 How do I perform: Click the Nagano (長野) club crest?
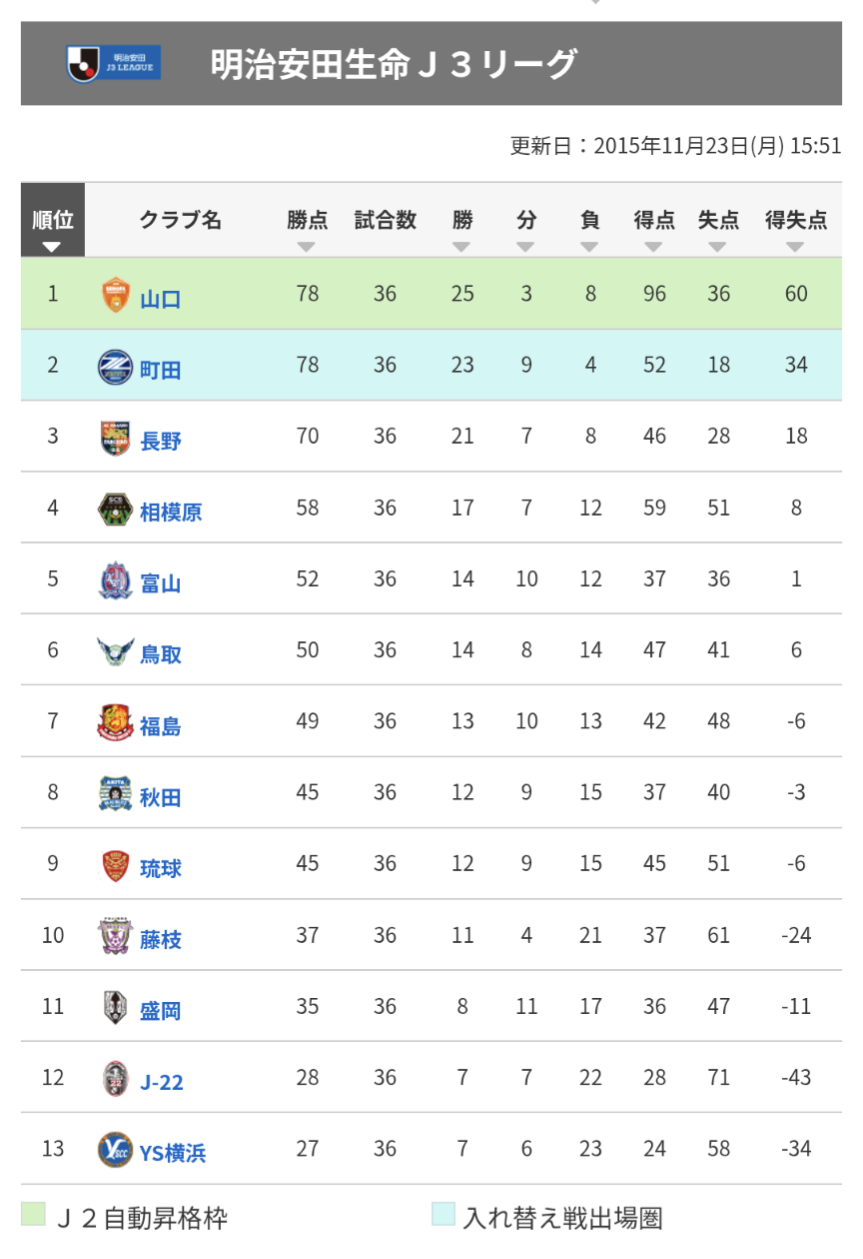[115, 439]
